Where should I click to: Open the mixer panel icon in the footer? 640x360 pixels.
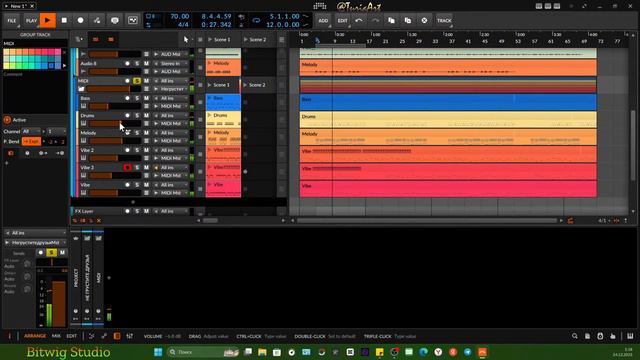pyautogui.click(x=130, y=336)
